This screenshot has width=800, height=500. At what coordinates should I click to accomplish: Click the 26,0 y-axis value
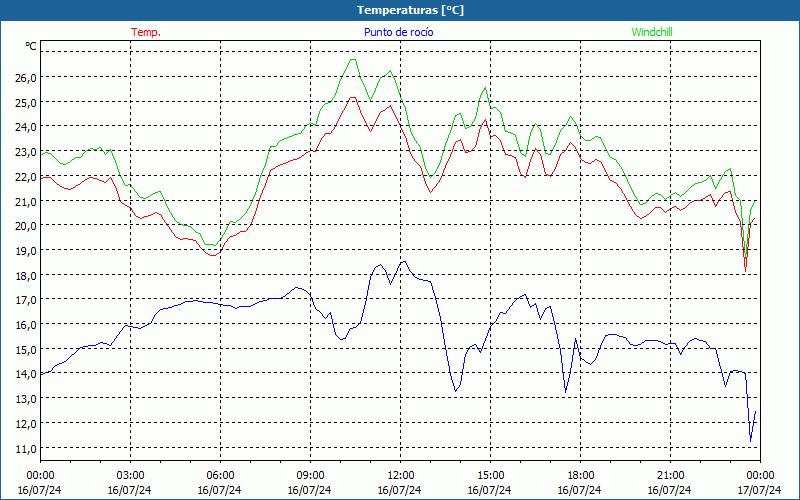tap(26, 78)
